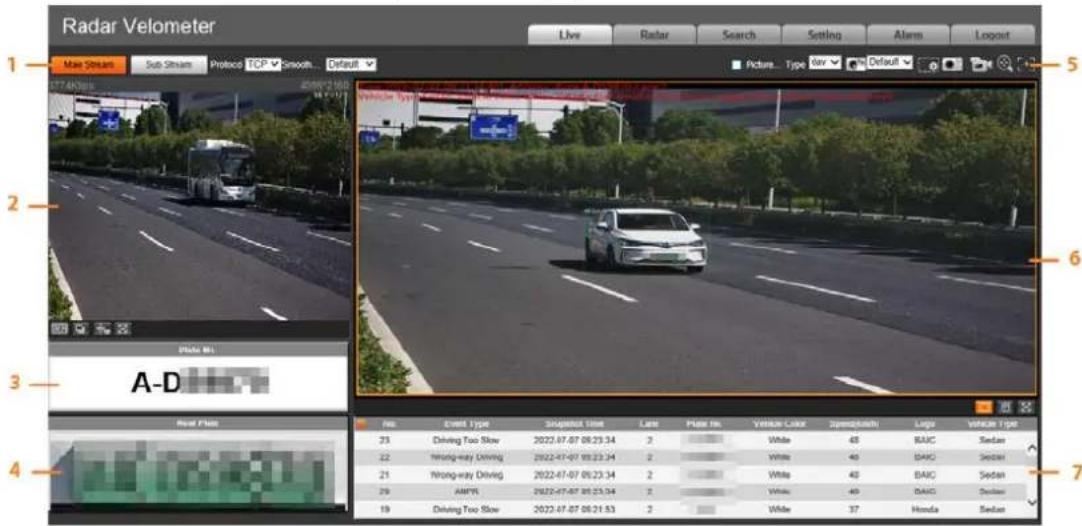The width and height of the screenshot is (1082, 526).
Task: Open the Smoothness Default dropdown
Action: tap(351, 64)
